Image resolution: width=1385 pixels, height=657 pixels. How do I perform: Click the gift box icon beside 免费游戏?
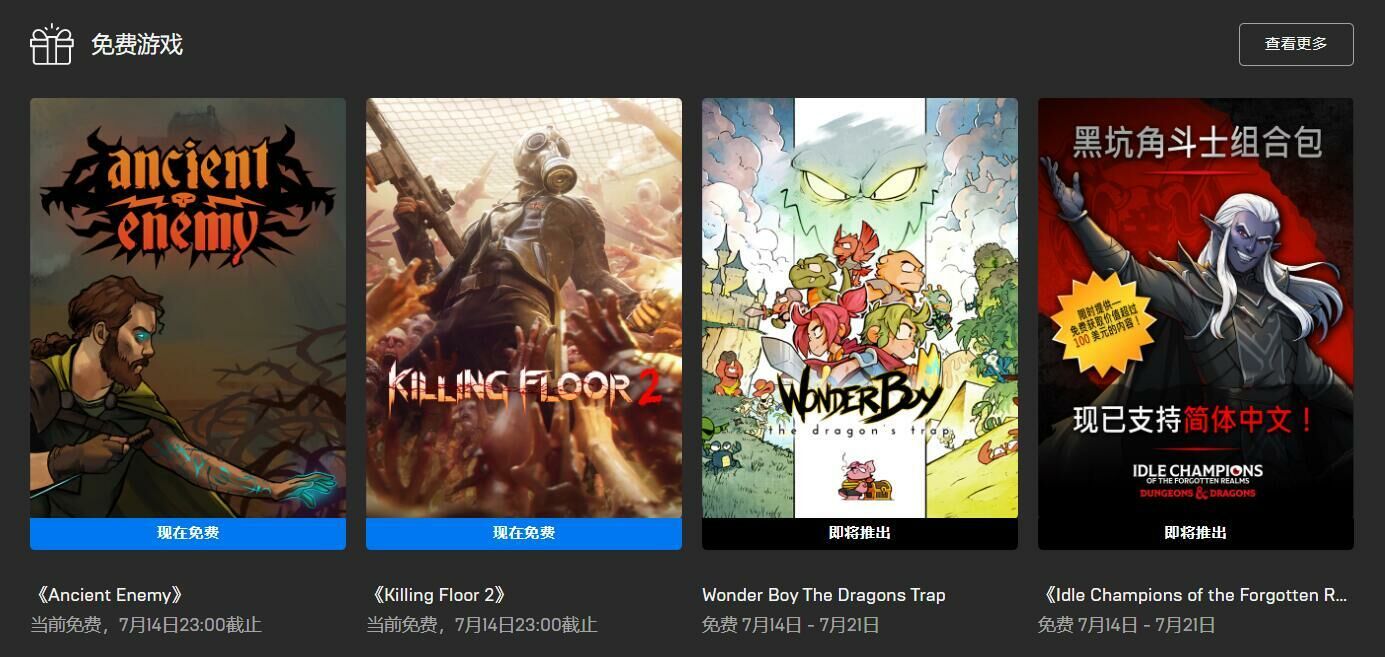(x=52, y=44)
